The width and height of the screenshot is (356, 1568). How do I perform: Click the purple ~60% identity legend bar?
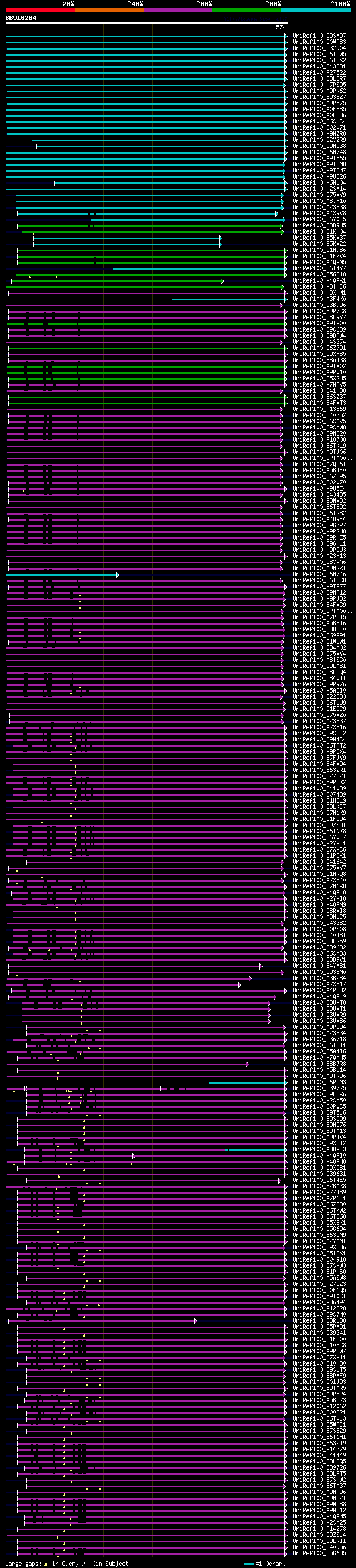(177, 10)
